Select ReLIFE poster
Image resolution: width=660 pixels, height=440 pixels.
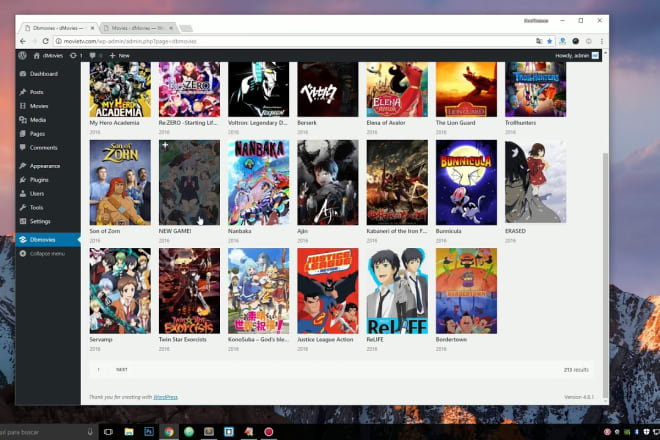click(397, 291)
